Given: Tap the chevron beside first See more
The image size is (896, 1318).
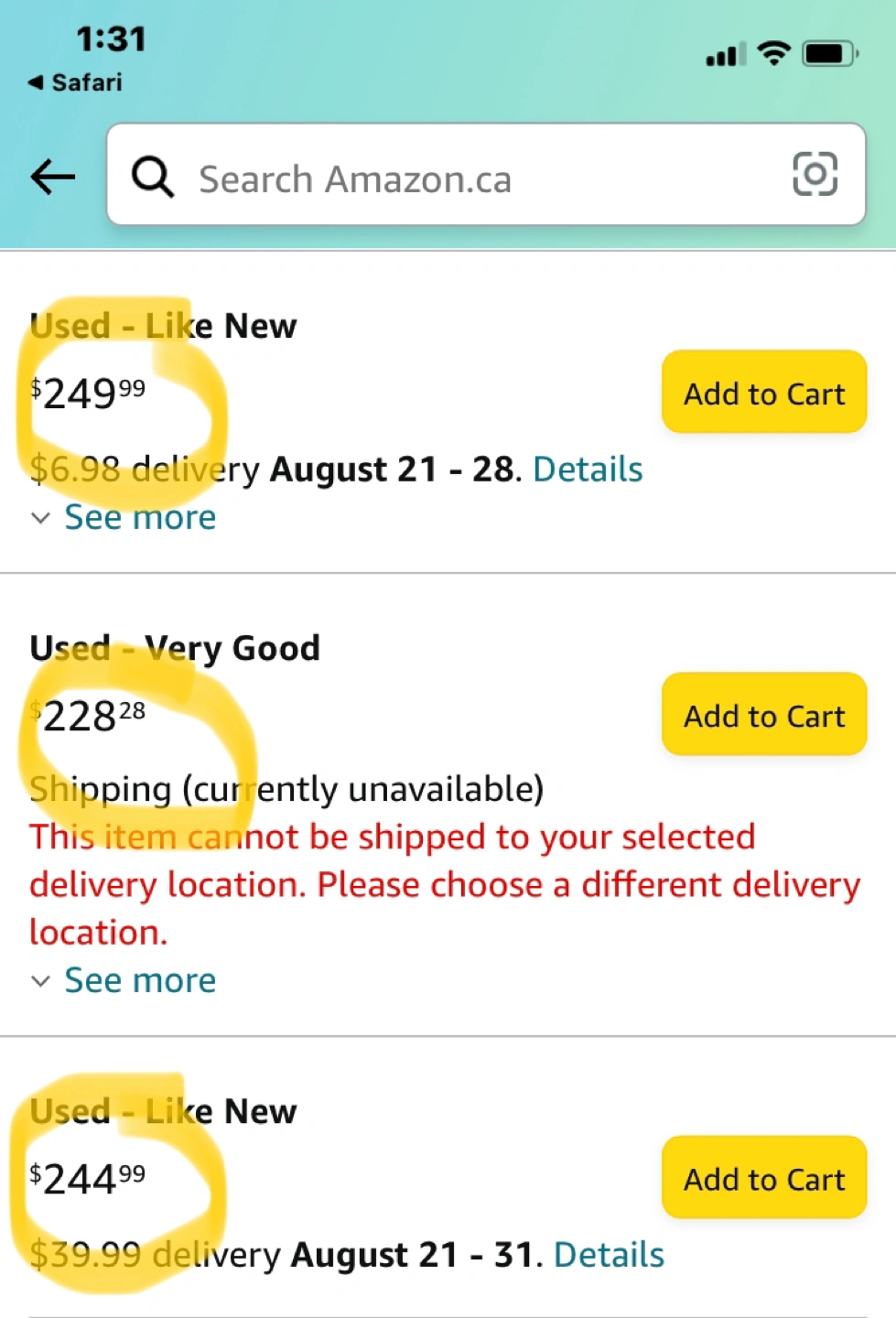Looking at the screenshot, I should coord(40,518).
